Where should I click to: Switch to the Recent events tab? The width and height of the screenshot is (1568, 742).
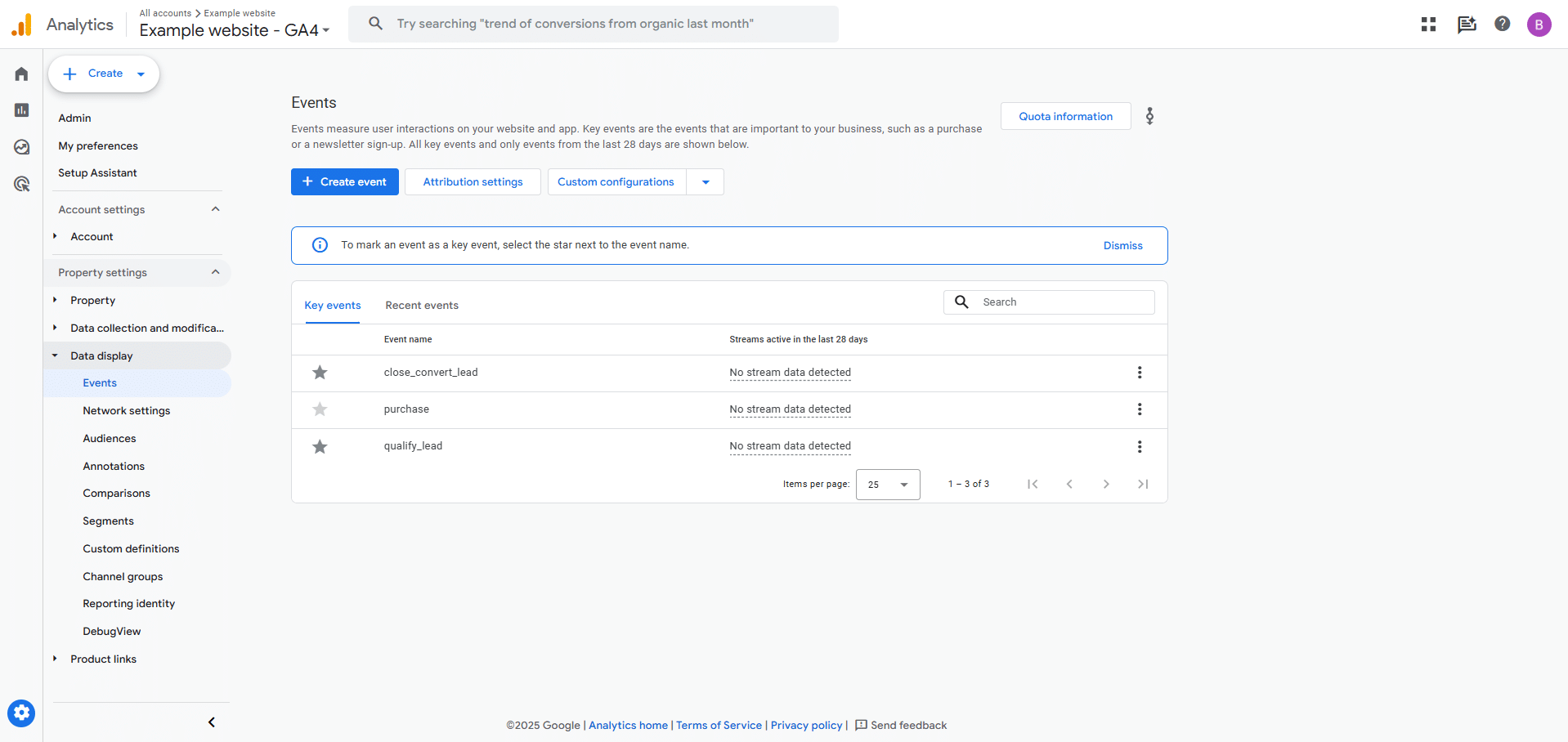pyautogui.click(x=421, y=305)
